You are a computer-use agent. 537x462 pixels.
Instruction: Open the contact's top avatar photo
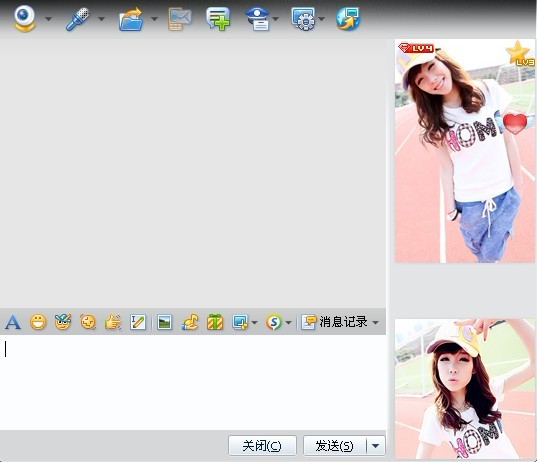coord(464,151)
